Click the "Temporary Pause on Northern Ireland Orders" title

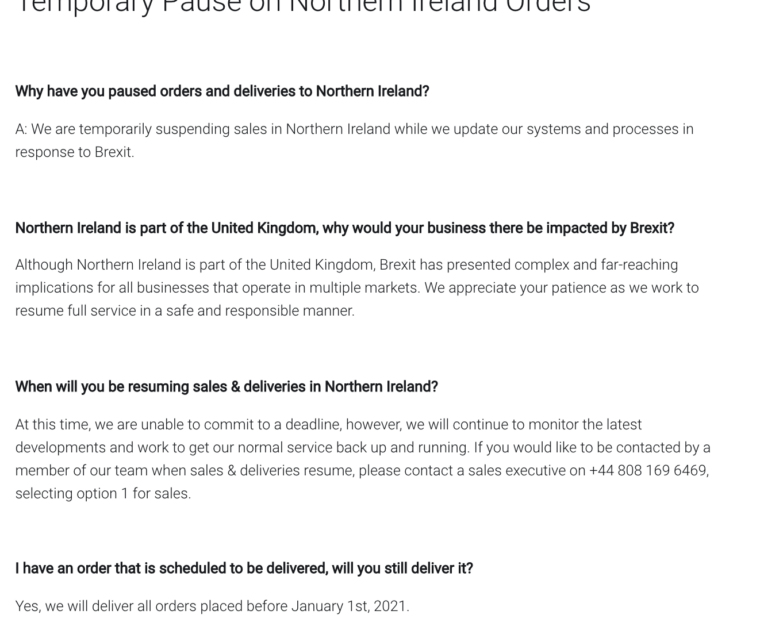point(305,6)
